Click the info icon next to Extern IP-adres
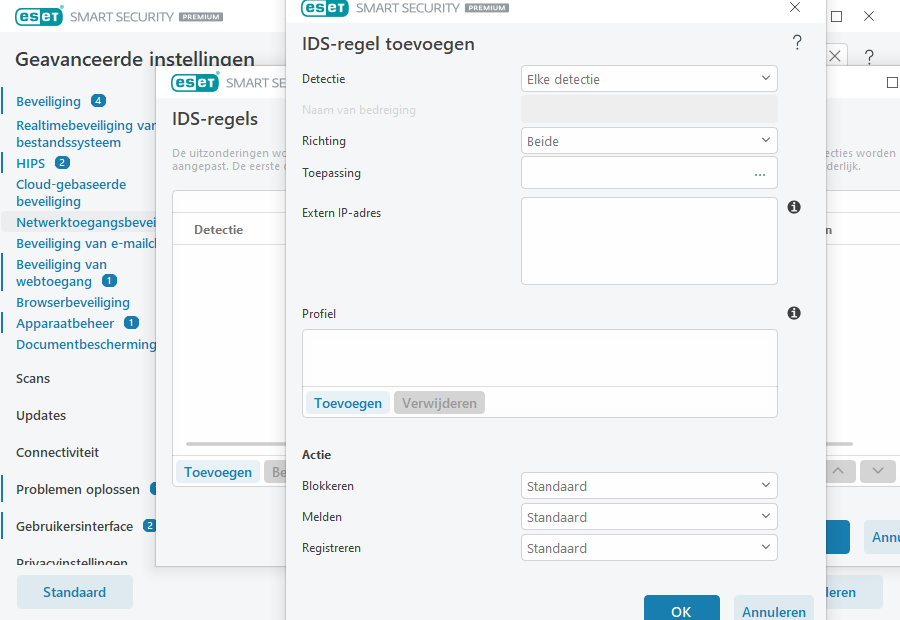Viewport: 900px width, 620px height. 793,207
